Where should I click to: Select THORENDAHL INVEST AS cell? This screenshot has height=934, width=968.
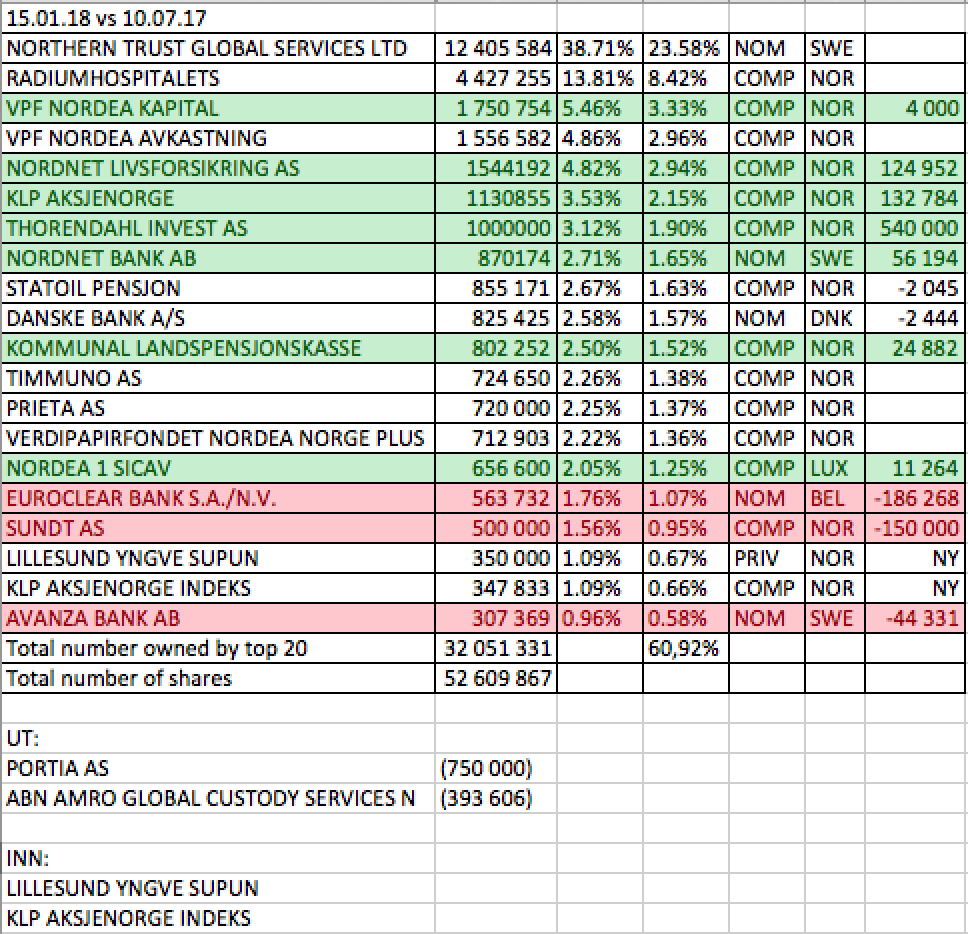218,228
